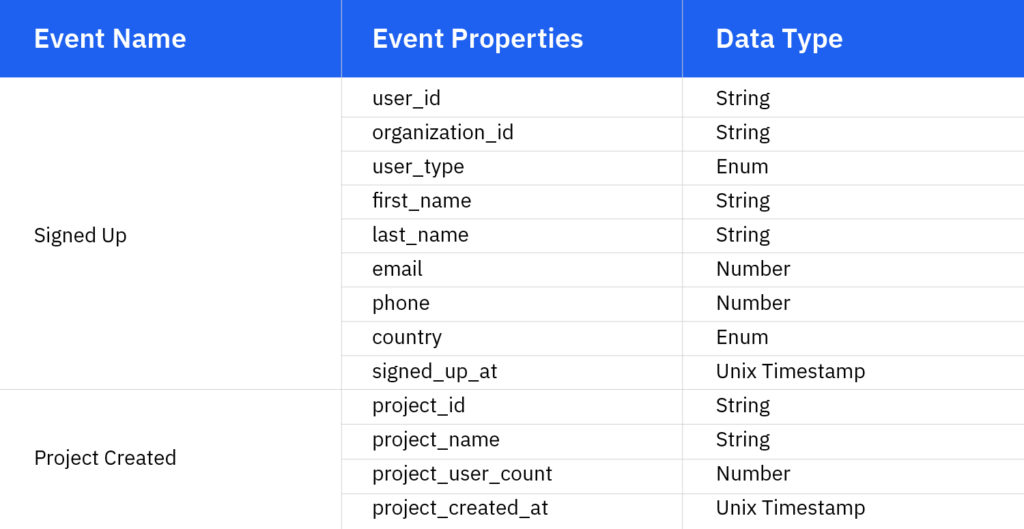Click the Data Type column header
1024x529 pixels.
779,39
